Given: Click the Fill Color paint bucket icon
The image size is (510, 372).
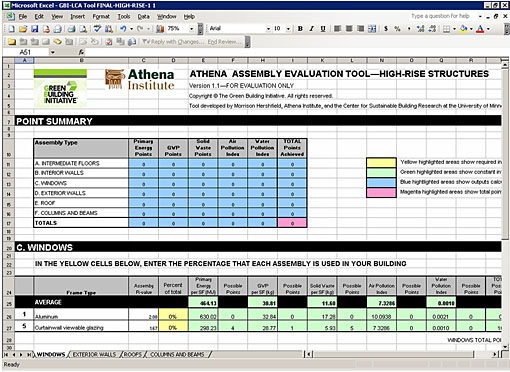Looking at the screenshot, I should [463, 29].
